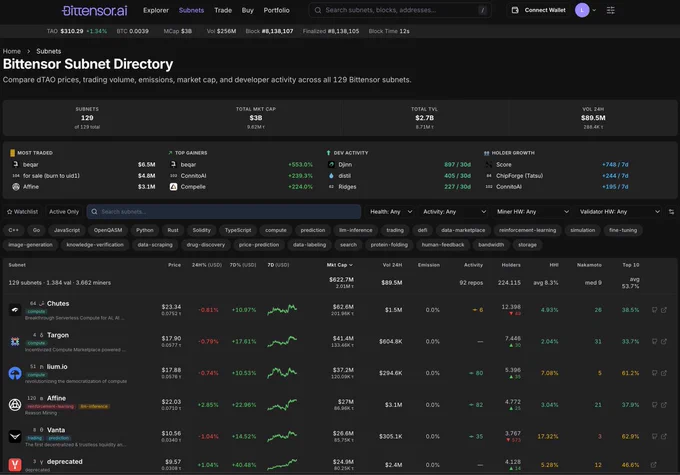Focus the Search subnets filter field
Image resolution: width=680 pixels, height=475 pixels.
[x=224, y=212]
